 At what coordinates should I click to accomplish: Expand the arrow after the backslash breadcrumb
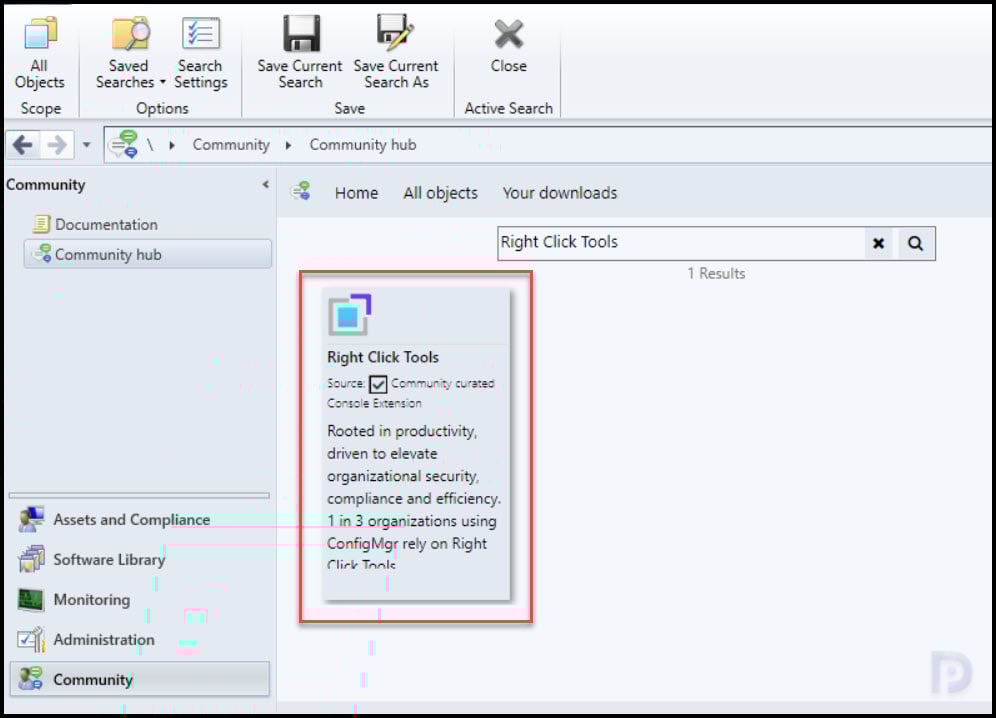tap(172, 146)
